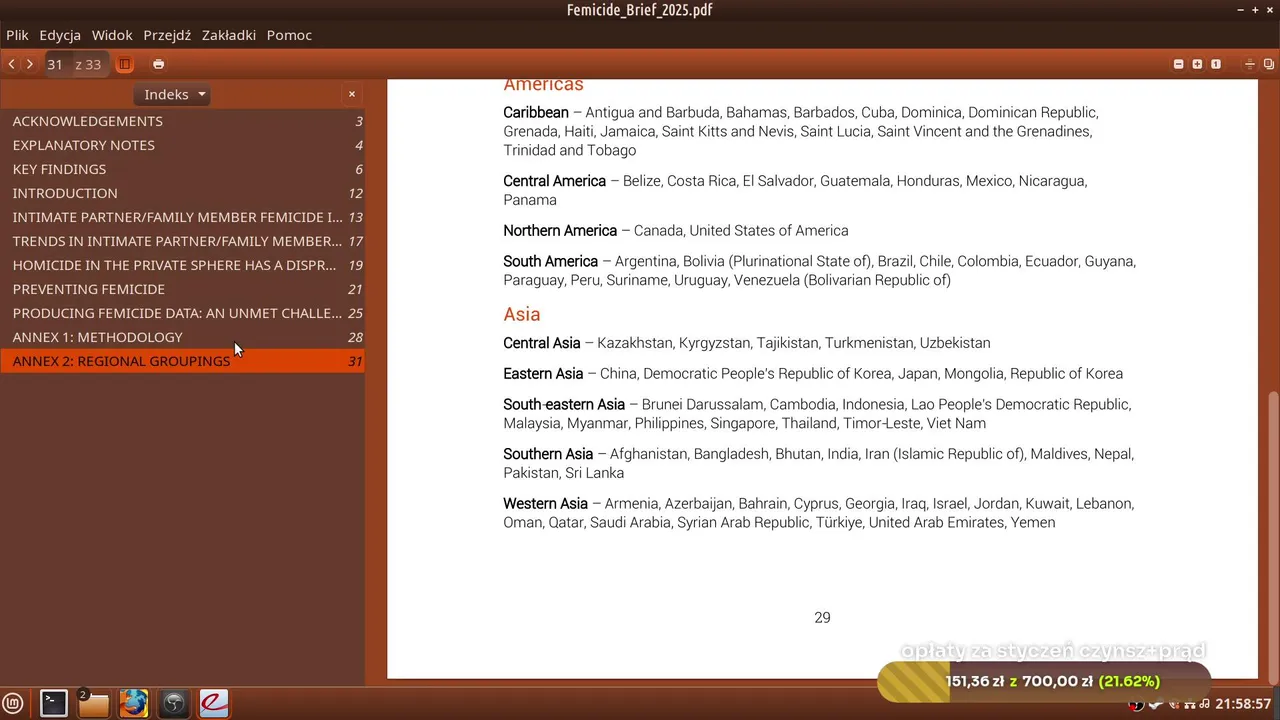This screenshot has height=720, width=1280.
Task: Print the document with printer icon
Action: (x=158, y=64)
